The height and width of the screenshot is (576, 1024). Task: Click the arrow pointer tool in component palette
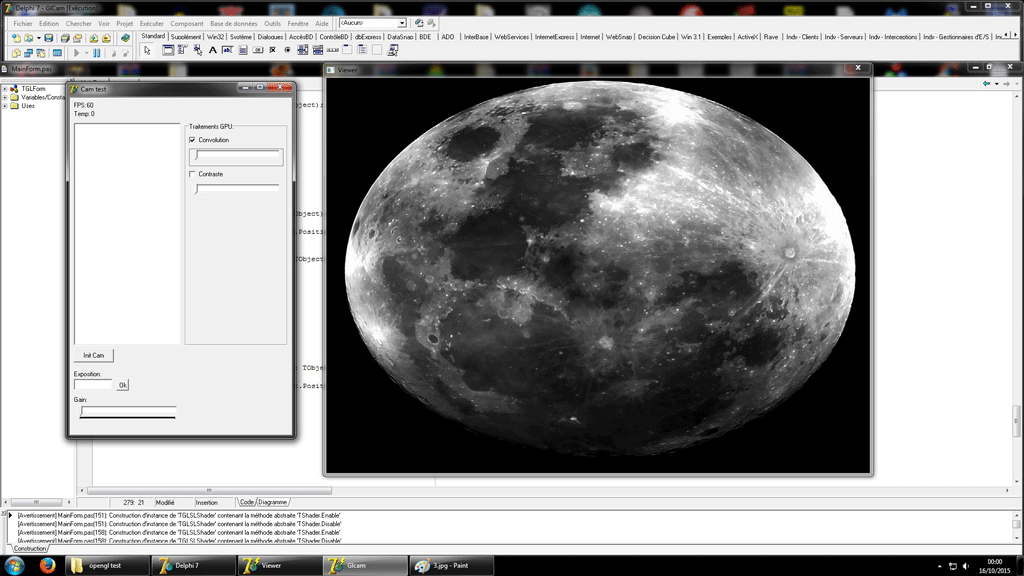[x=147, y=50]
